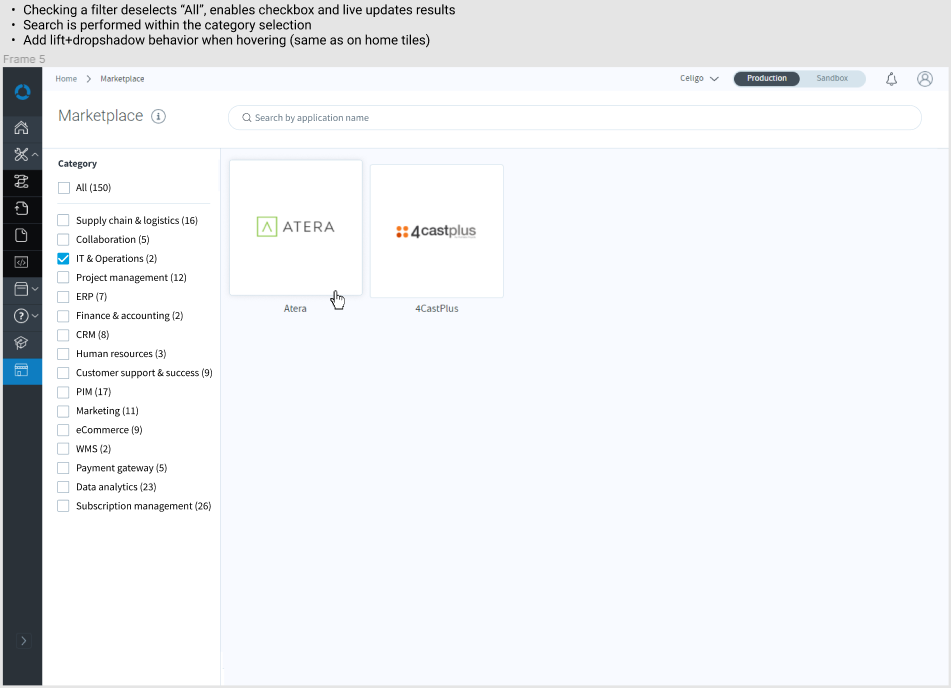Click the info icon beside Marketplace title
The image size is (951, 688).
tap(158, 116)
